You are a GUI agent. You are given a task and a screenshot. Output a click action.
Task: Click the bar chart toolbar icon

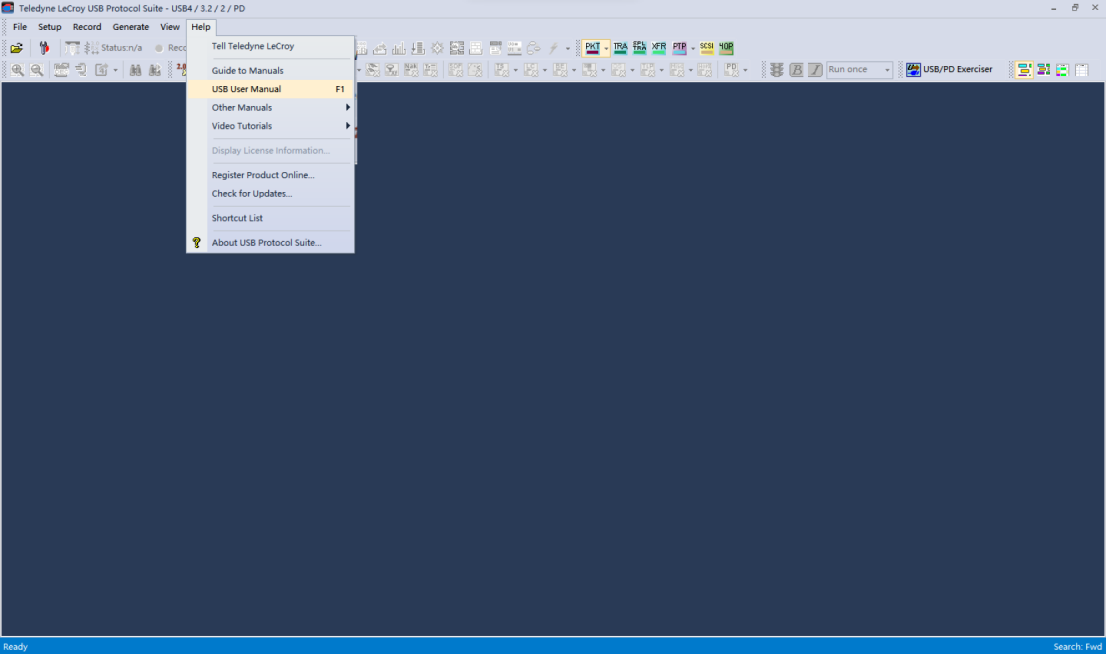click(x=399, y=48)
